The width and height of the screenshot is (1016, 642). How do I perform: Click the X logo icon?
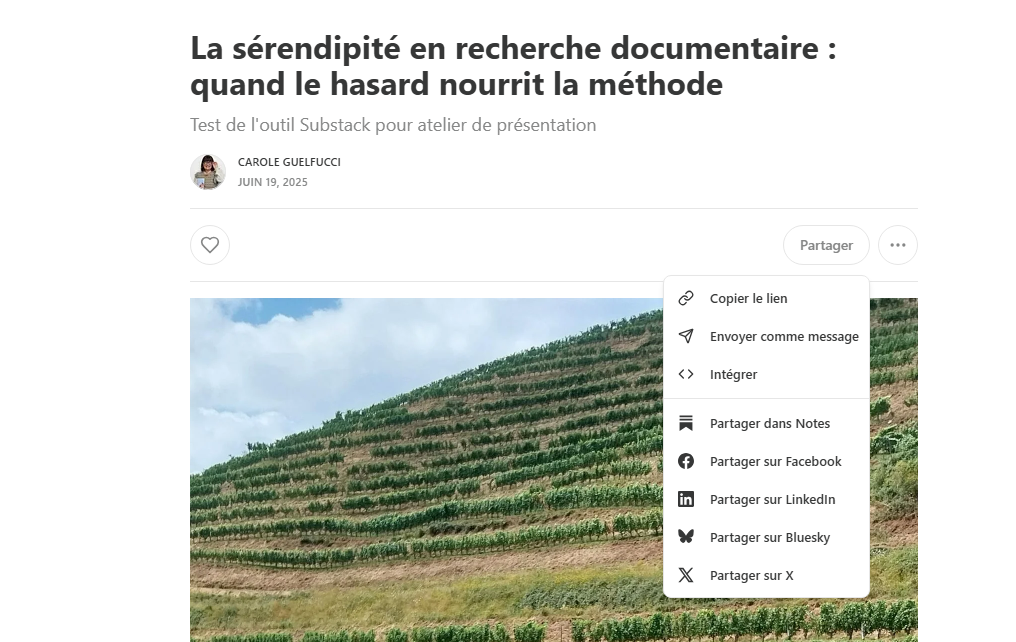[686, 575]
